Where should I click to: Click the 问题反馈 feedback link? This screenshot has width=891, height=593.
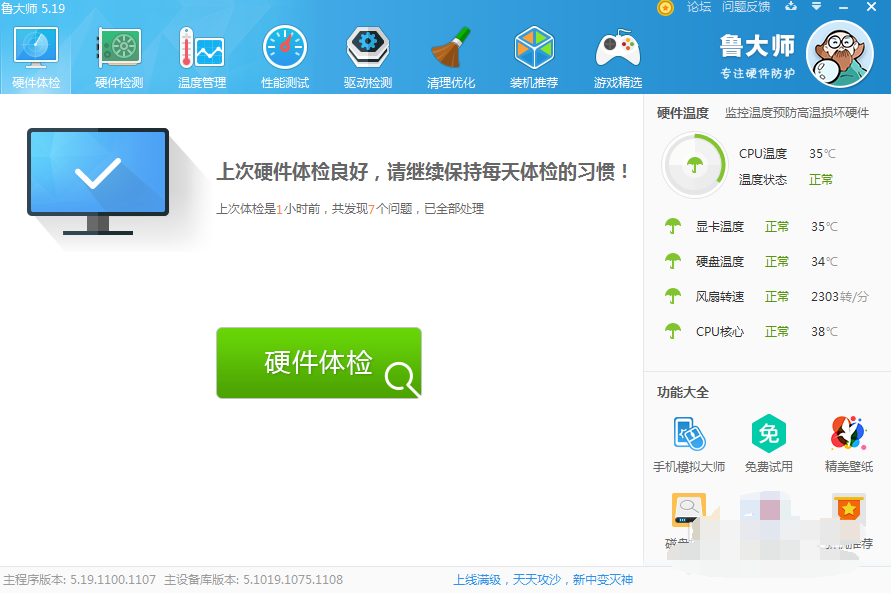(x=746, y=7)
